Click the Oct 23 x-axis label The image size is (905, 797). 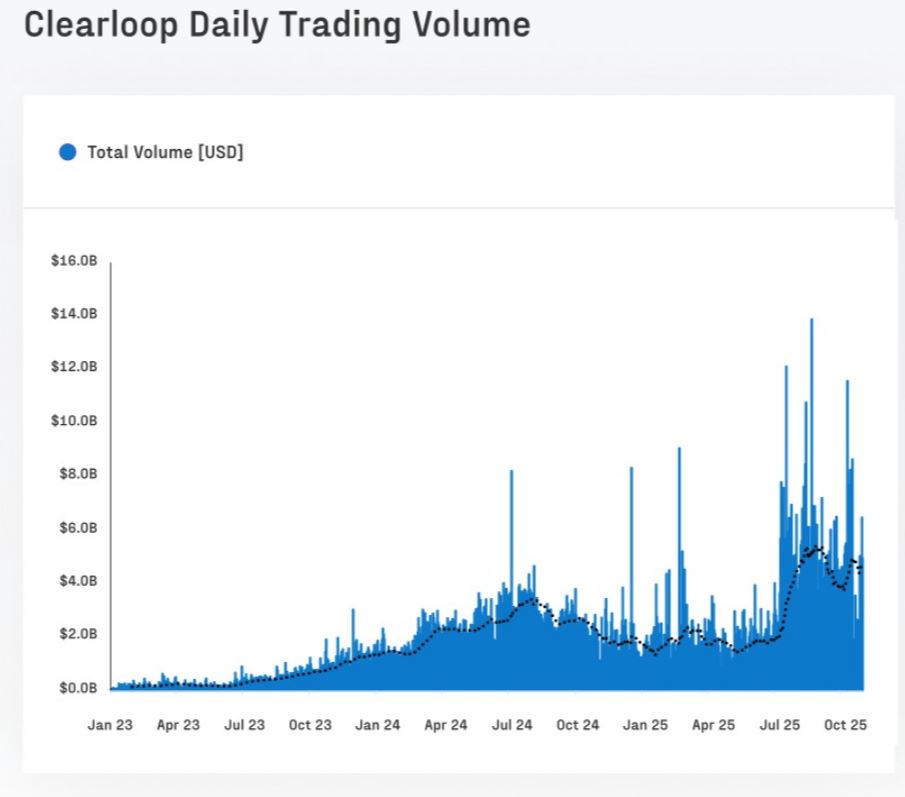coord(310,725)
